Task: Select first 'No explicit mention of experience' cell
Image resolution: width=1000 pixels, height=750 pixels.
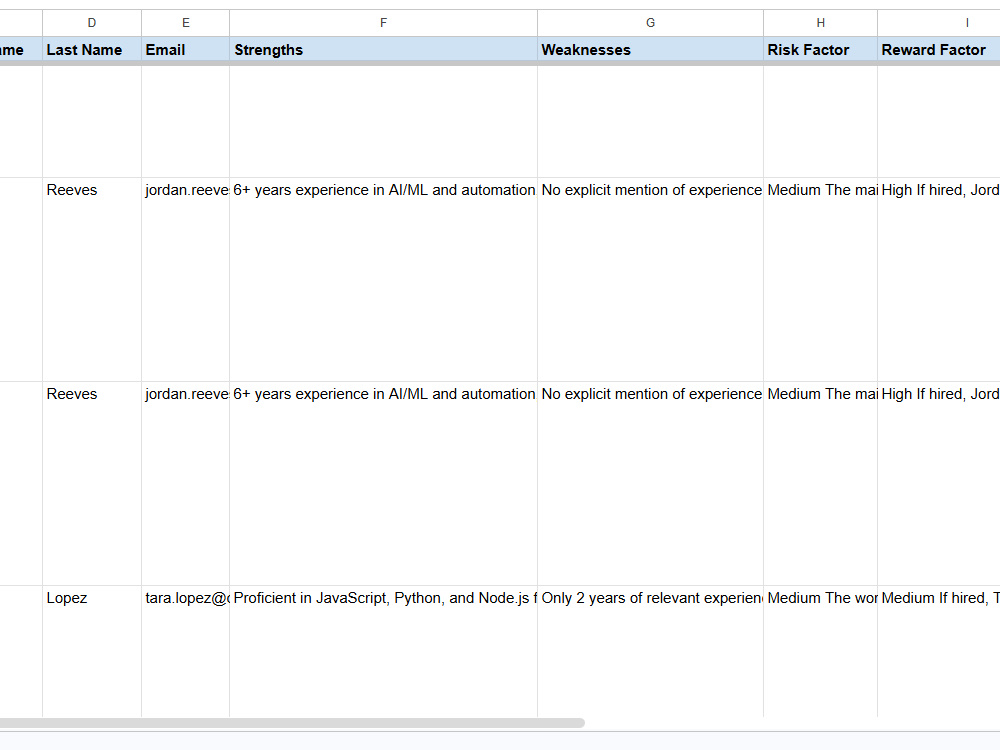Action: (651, 279)
